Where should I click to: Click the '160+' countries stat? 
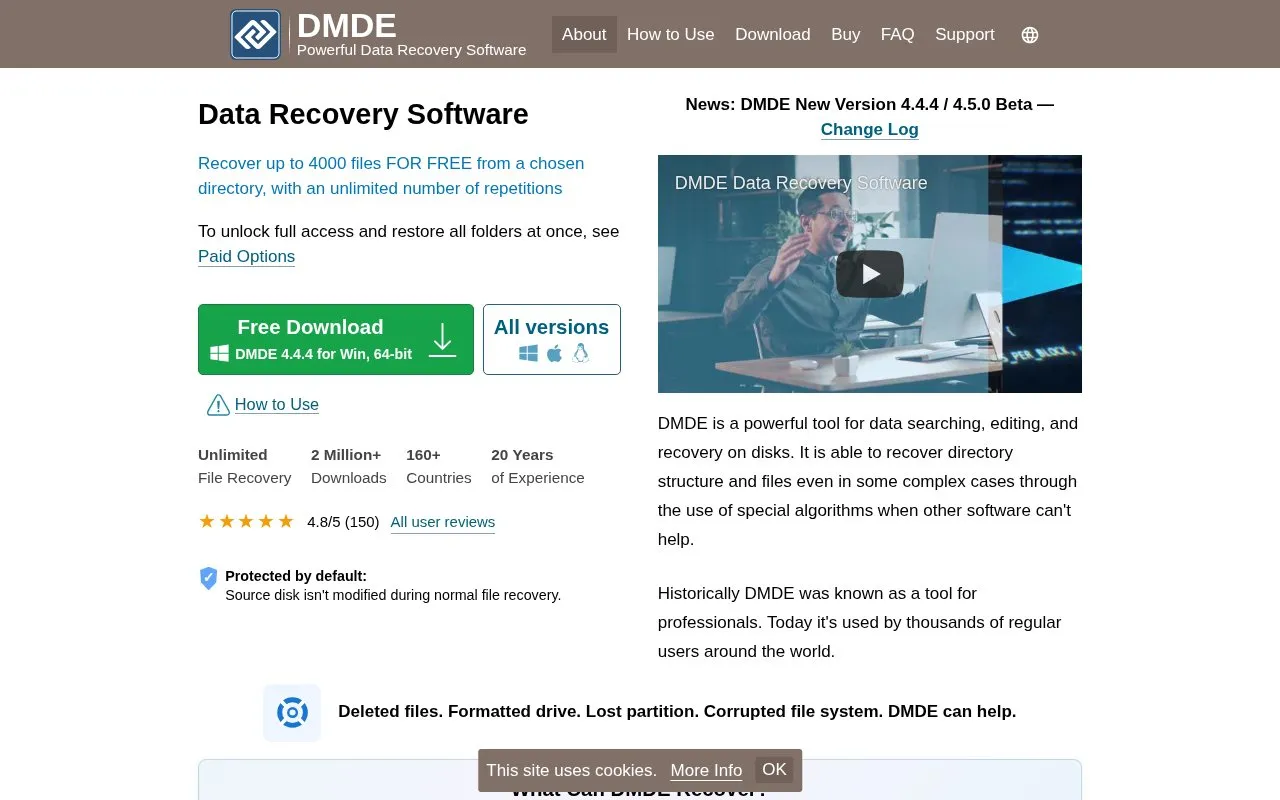(424, 455)
